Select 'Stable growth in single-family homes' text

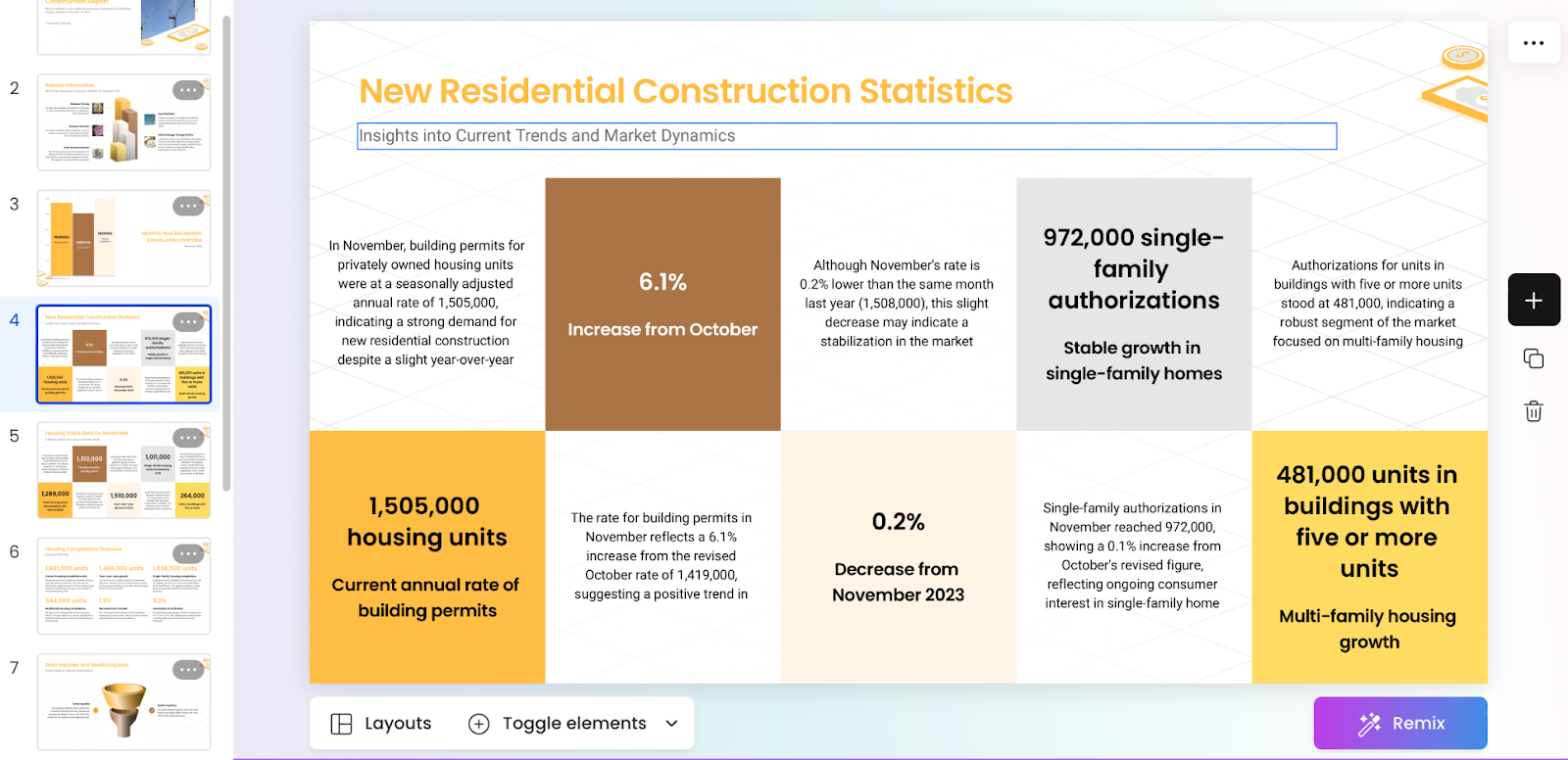1134,360
